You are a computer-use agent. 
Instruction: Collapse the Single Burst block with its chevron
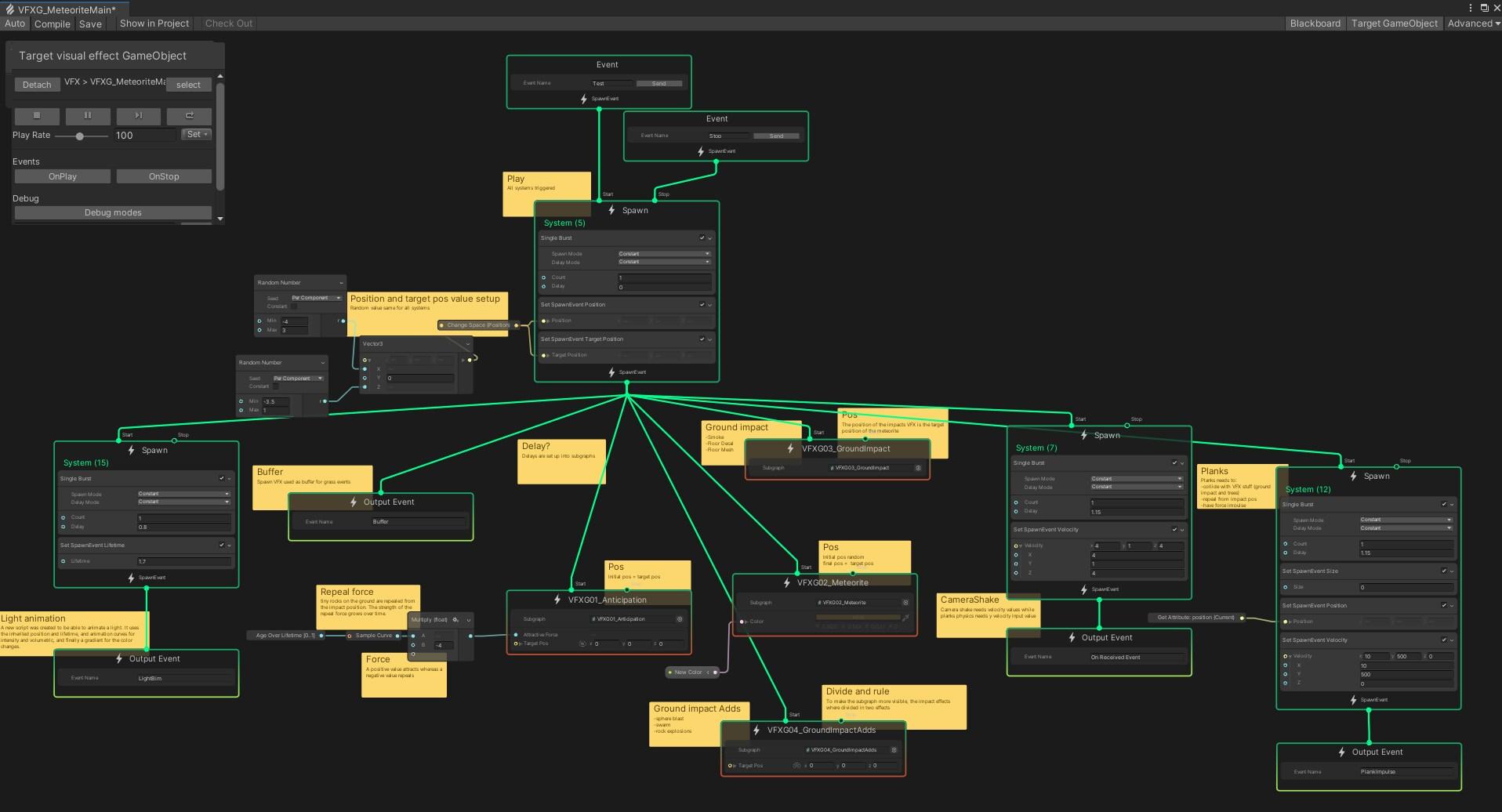[710, 237]
